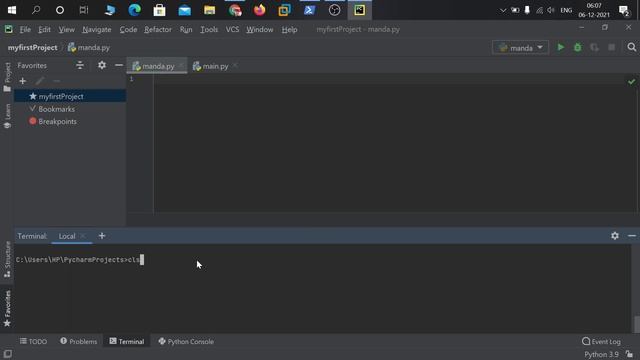
Task: Run the manda configuration
Action: pyautogui.click(x=560, y=47)
